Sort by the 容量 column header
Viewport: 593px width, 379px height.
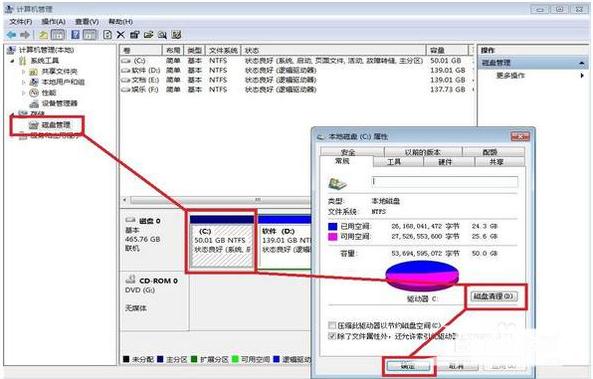click(x=447, y=50)
